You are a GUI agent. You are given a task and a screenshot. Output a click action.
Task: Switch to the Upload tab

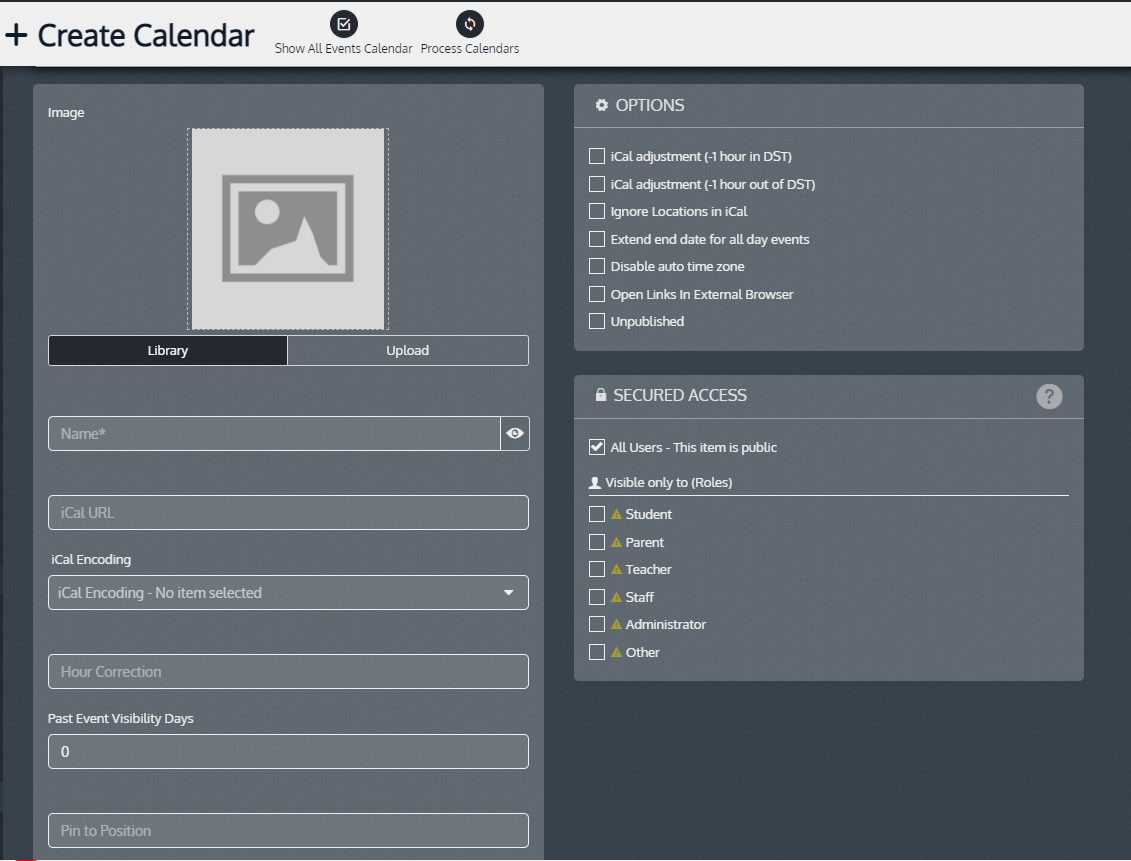pos(407,350)
